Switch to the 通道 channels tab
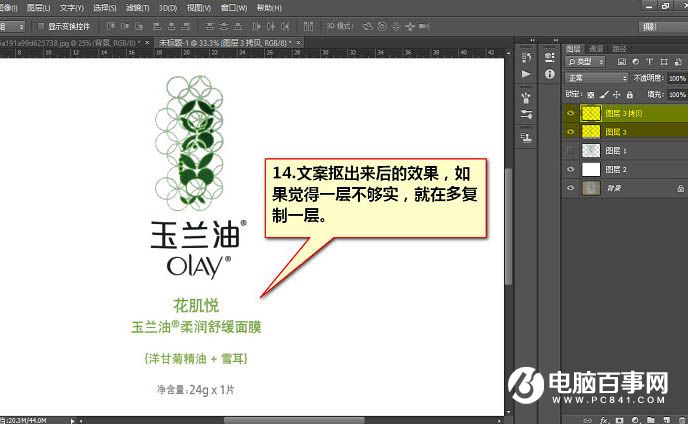The height and width of the screenshot is (424, 688). tap(596, 49)
